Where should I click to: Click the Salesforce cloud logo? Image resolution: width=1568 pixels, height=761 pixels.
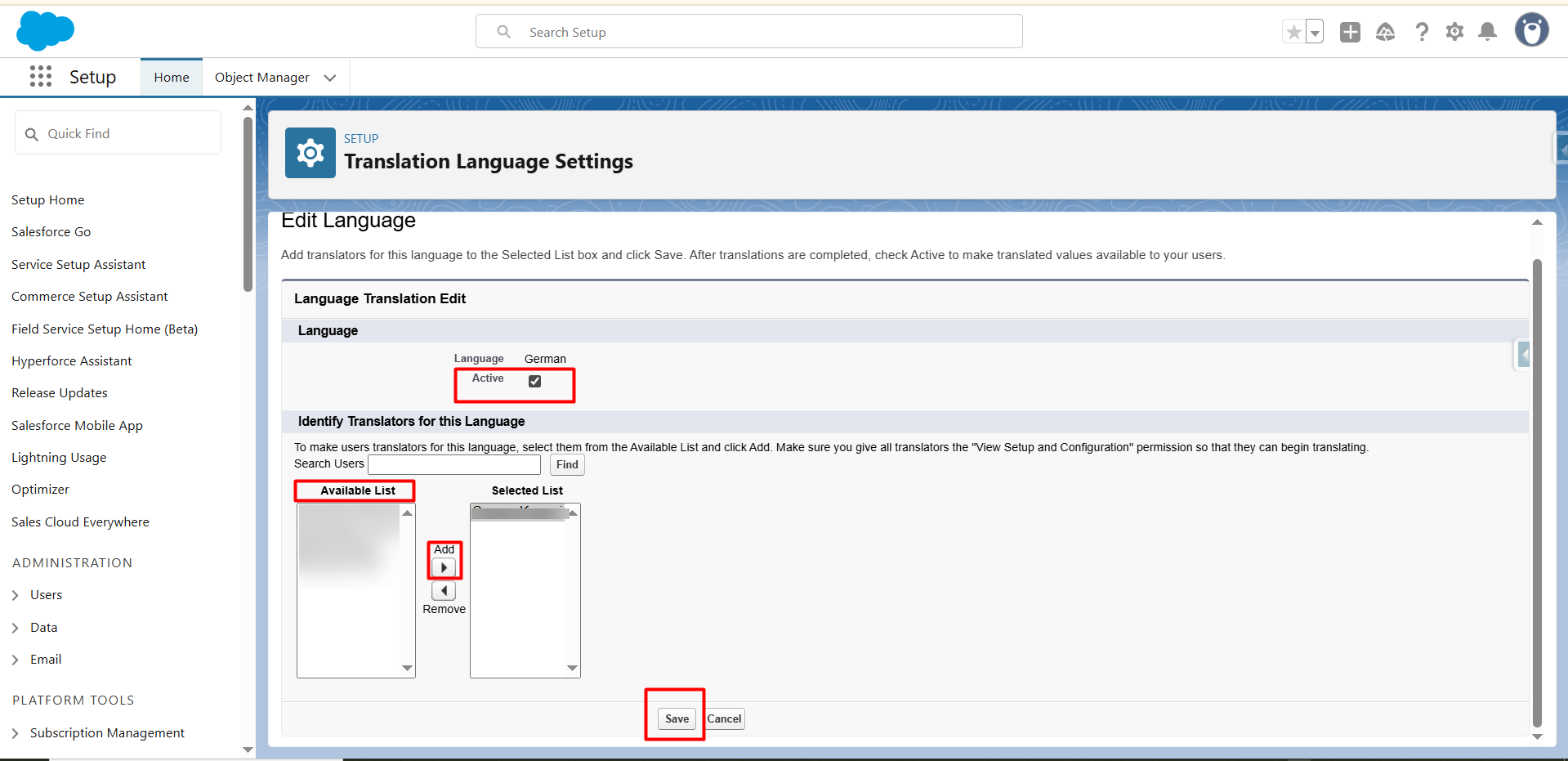[x=45, y=31]
